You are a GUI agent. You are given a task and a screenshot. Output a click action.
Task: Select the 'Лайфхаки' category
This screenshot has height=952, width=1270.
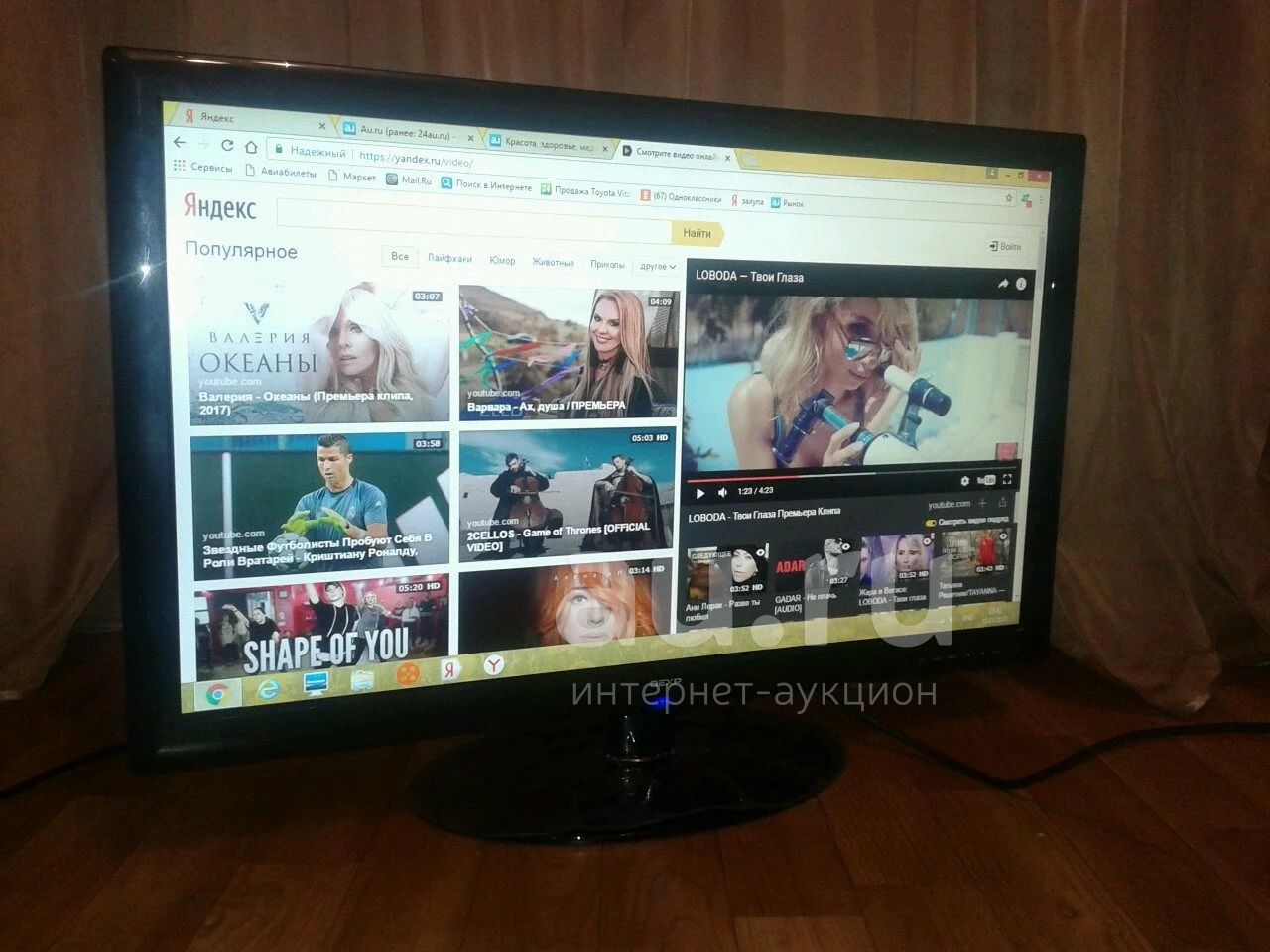pos(449,259)
